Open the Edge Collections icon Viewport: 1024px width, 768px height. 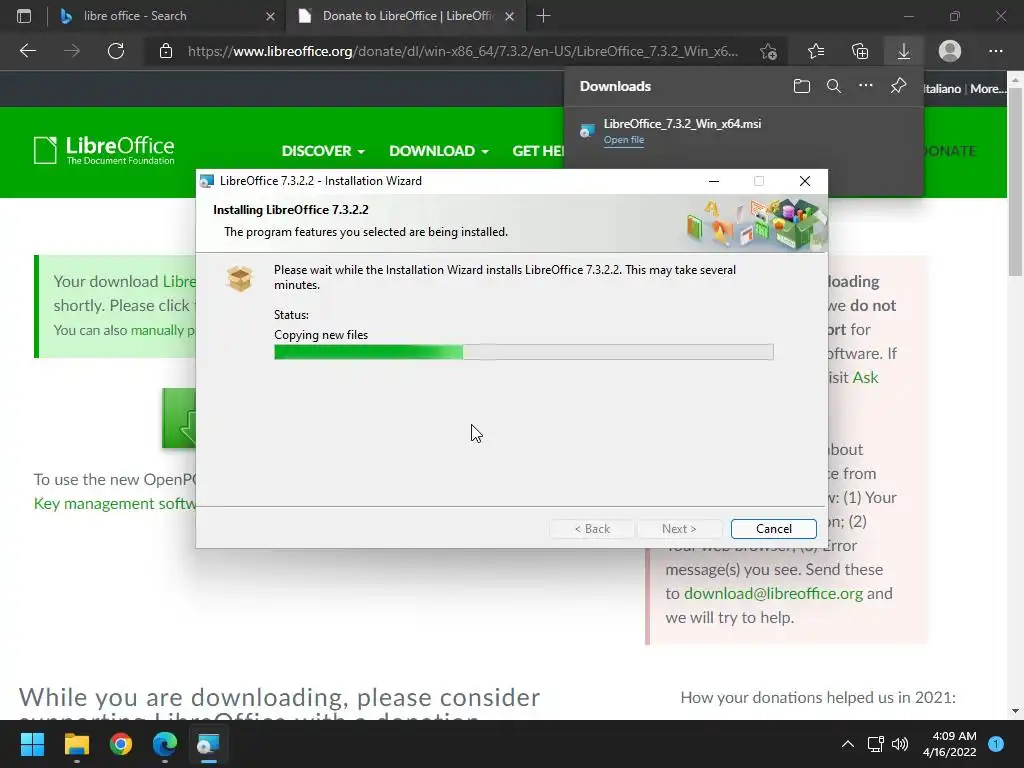(x=860, y=51)
